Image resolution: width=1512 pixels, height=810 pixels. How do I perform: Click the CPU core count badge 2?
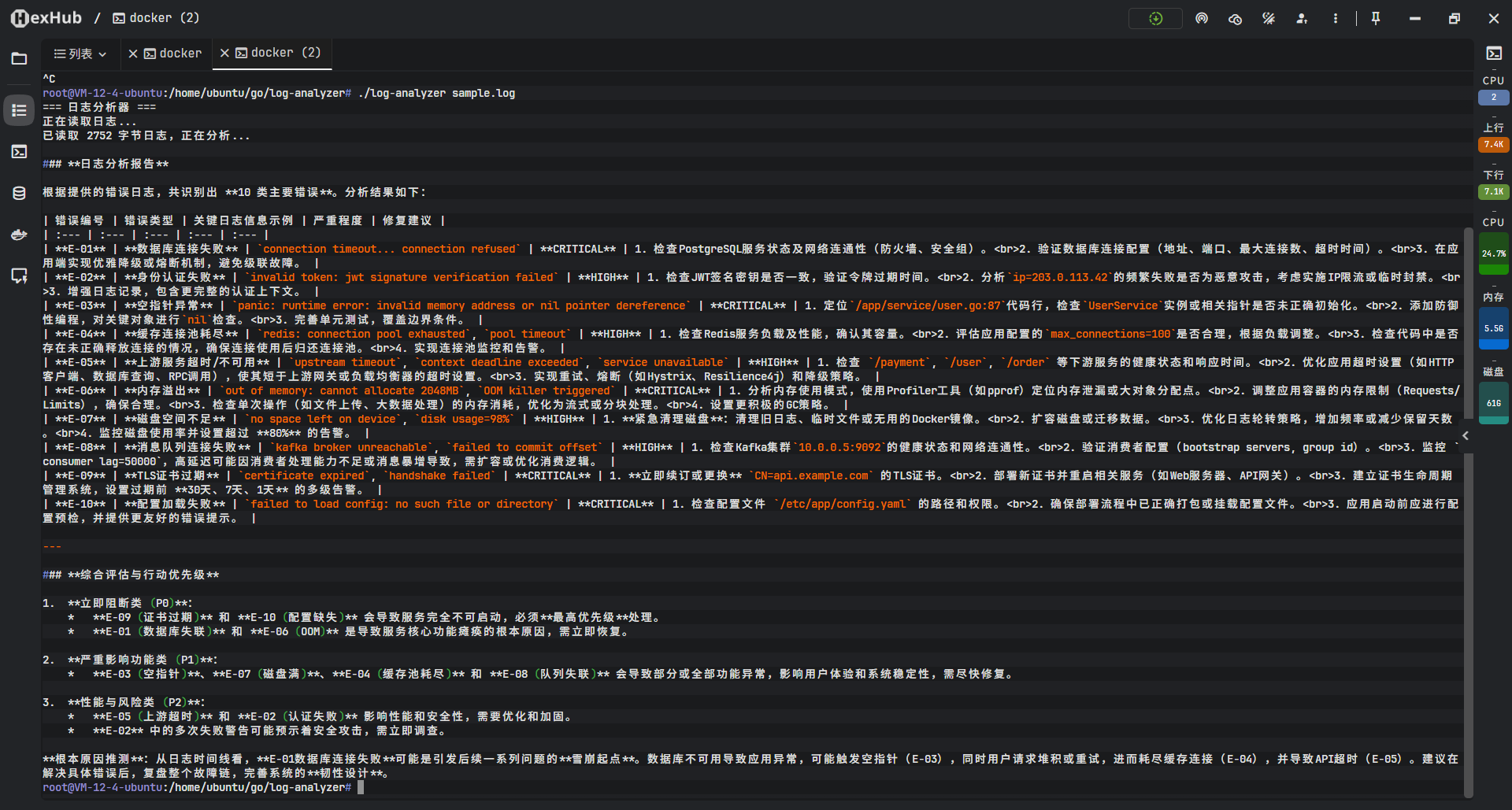pyautogui.click(x=1493, y=97)
